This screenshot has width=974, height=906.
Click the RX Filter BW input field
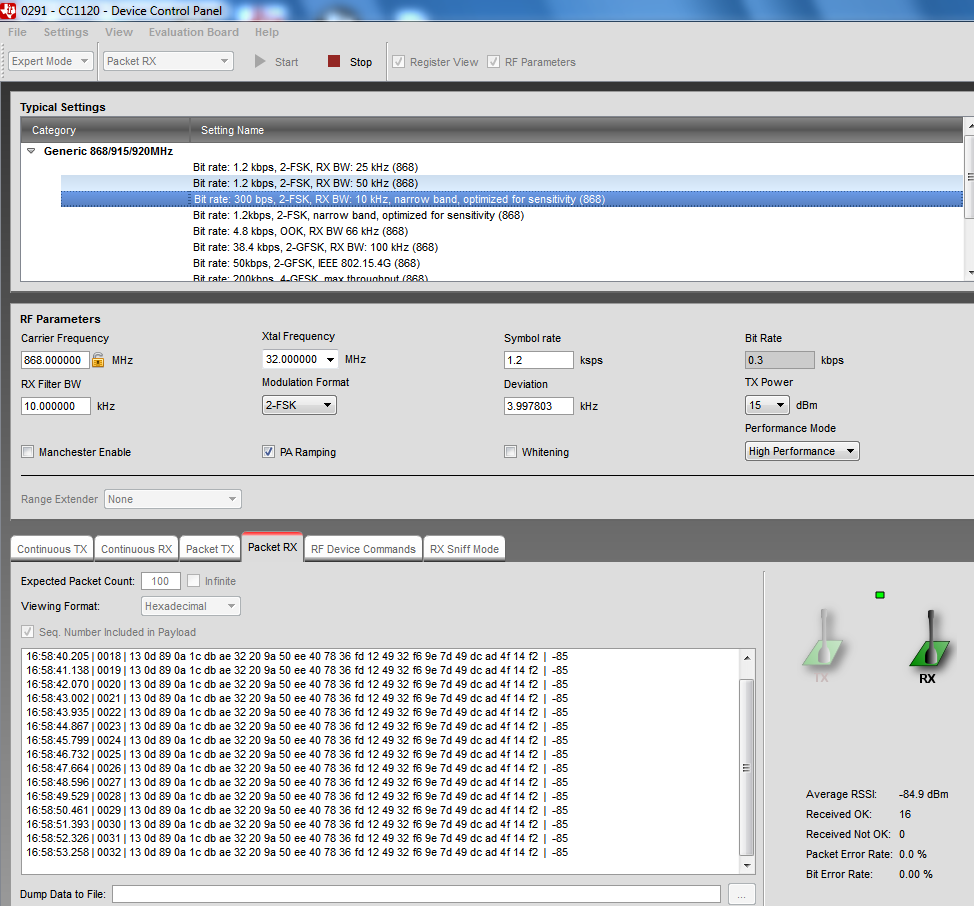[x=56, y=405]
